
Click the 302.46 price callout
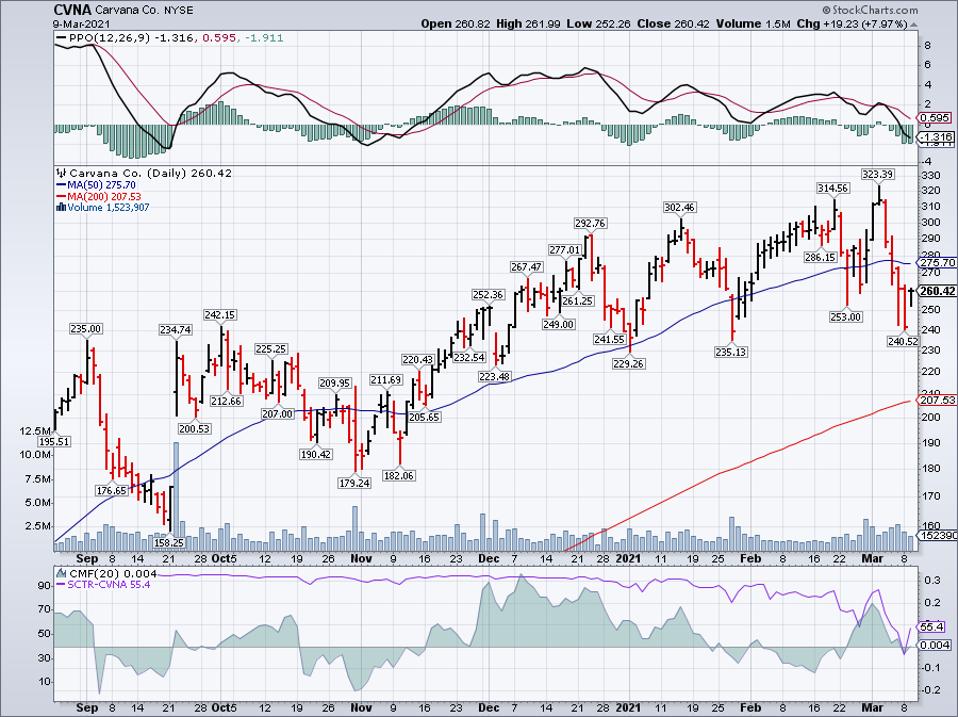click(679, 208)
